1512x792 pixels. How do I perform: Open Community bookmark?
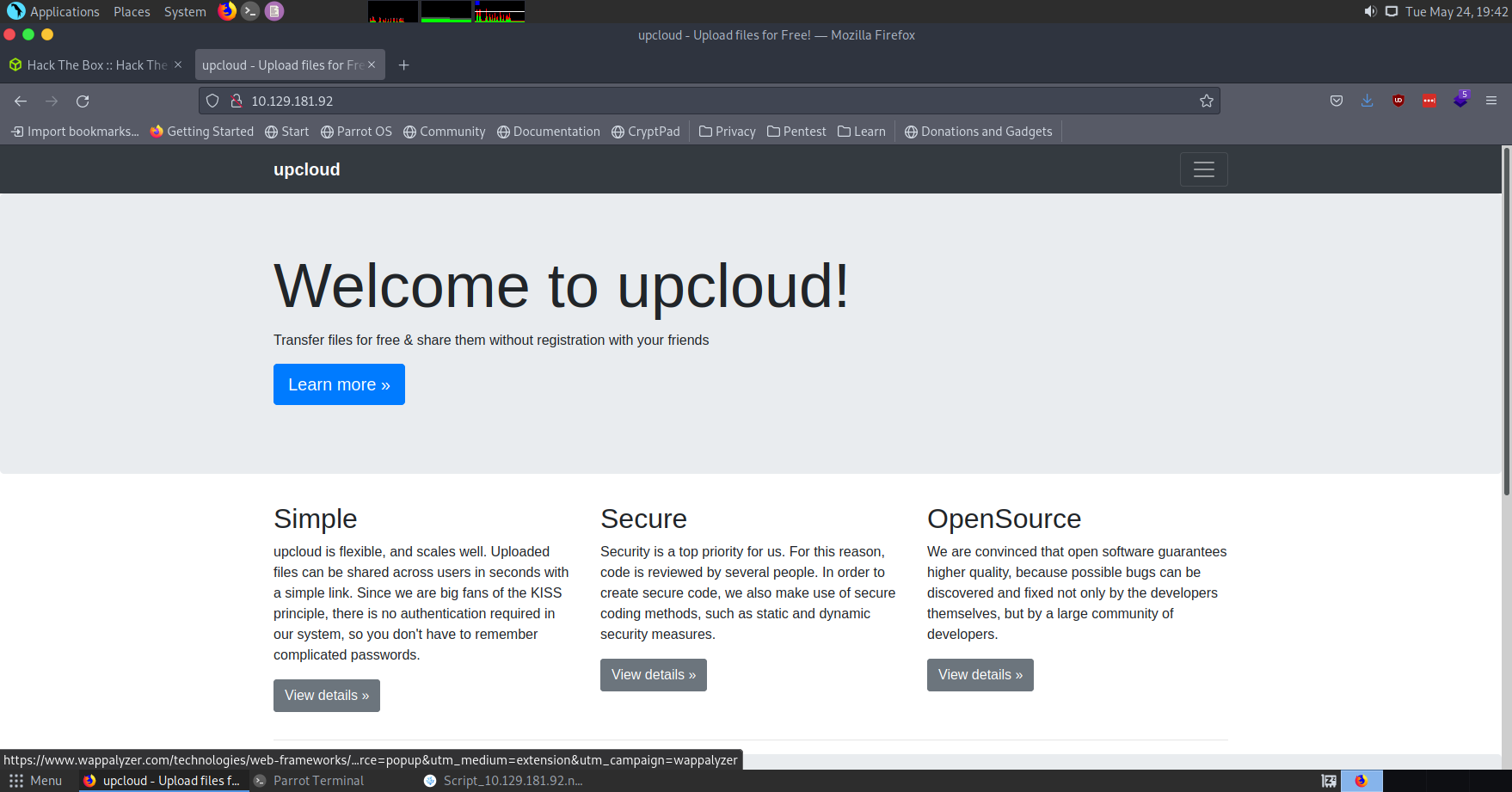pos(445,132)
